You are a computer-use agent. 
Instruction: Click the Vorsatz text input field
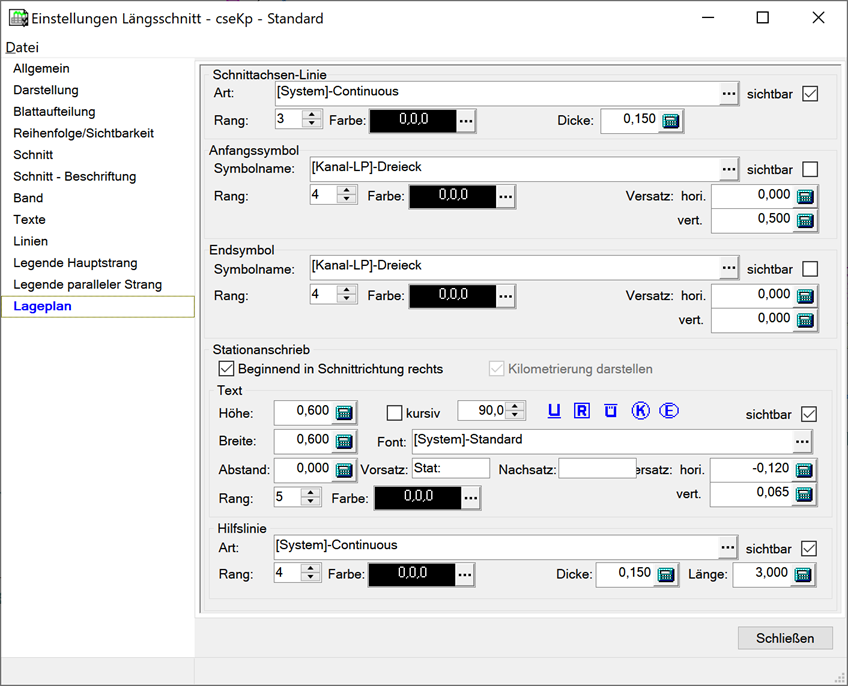(450, 469)
